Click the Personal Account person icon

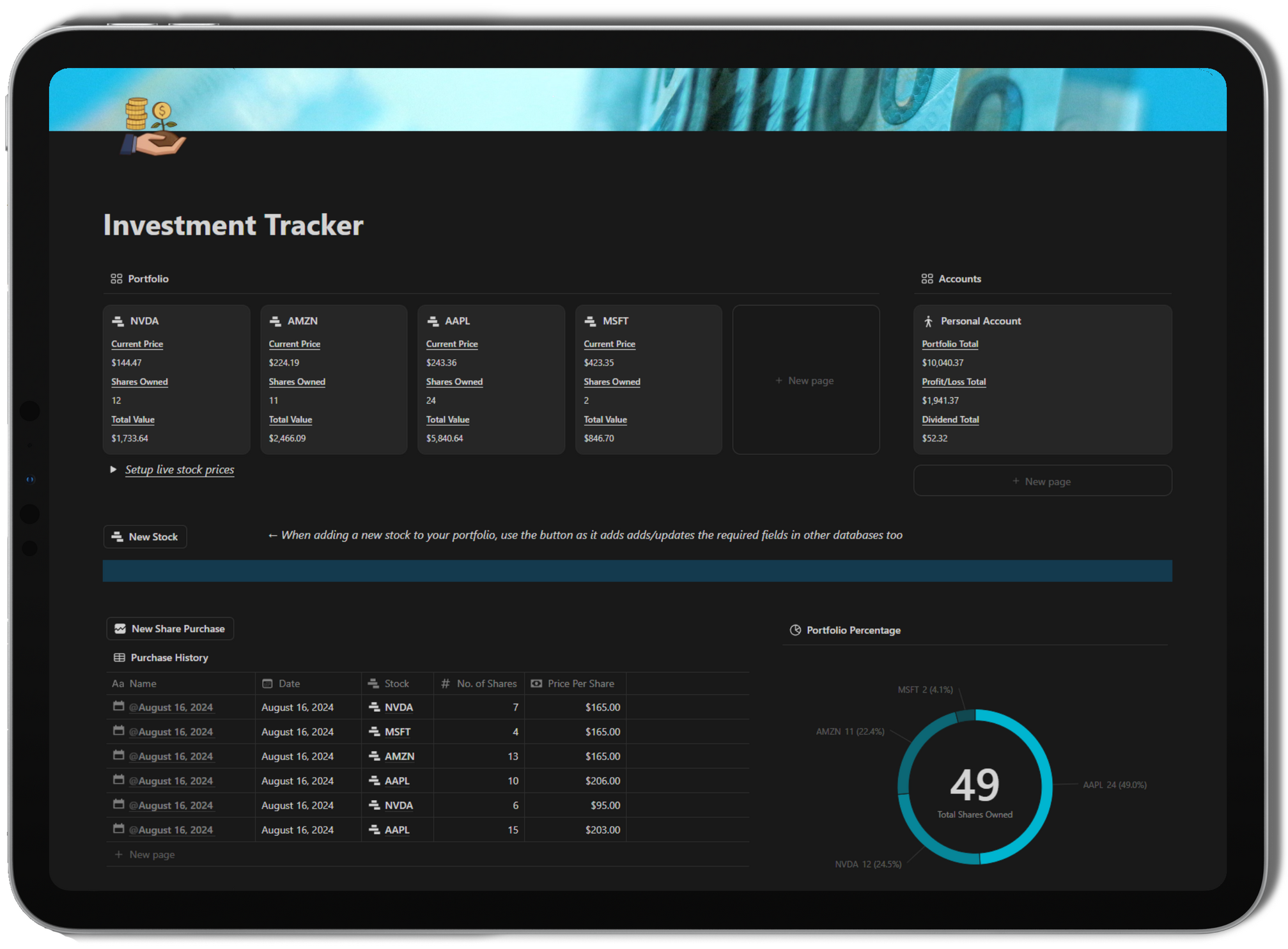[x=928, y=321]
